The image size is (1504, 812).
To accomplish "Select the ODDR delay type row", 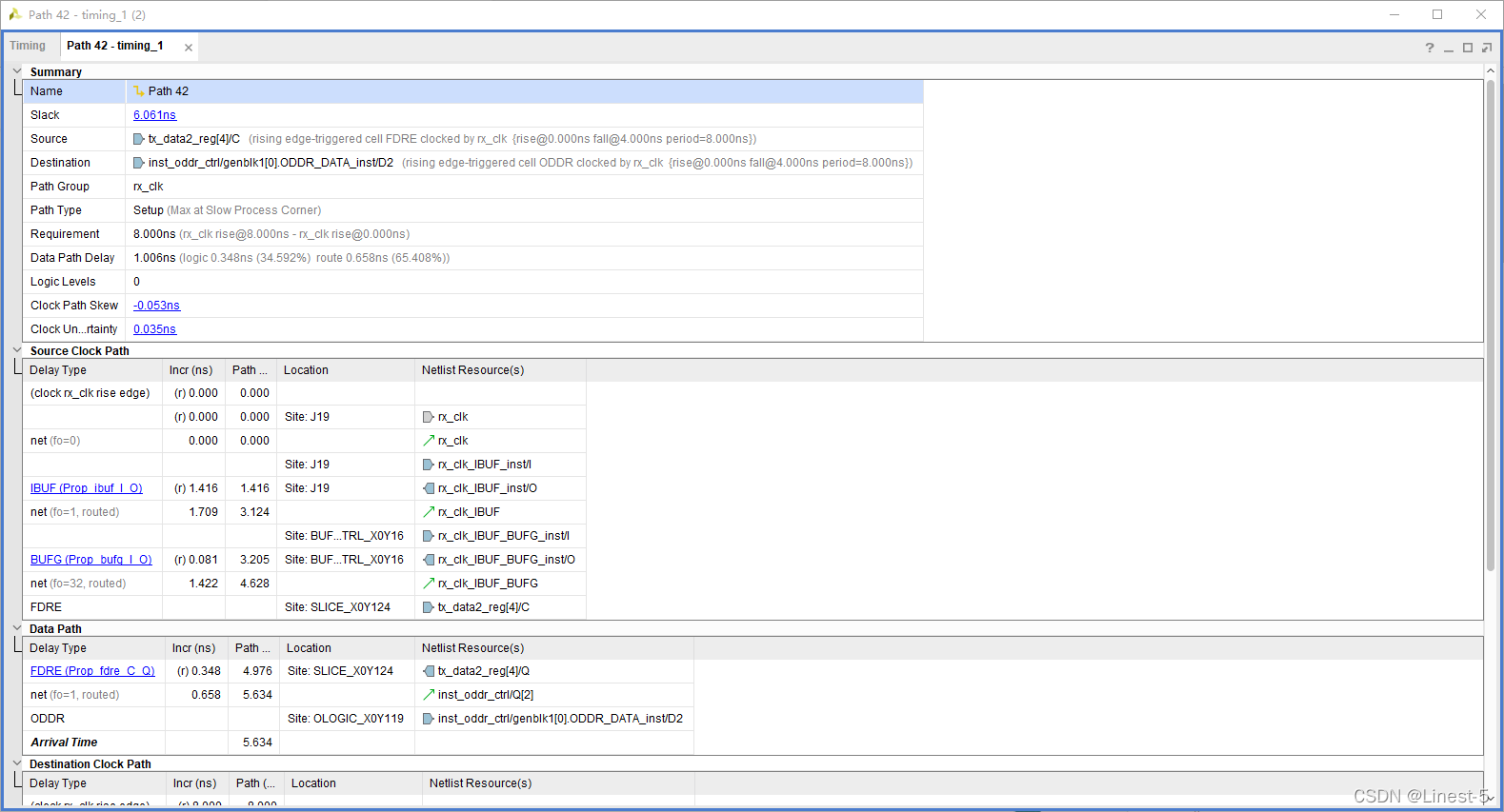I will 358,719.
